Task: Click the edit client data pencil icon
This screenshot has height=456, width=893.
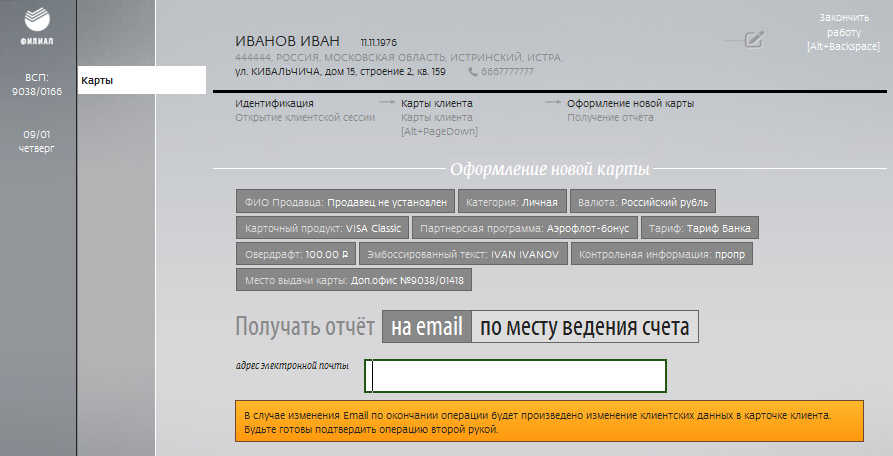Action: [x=754, y=39]
